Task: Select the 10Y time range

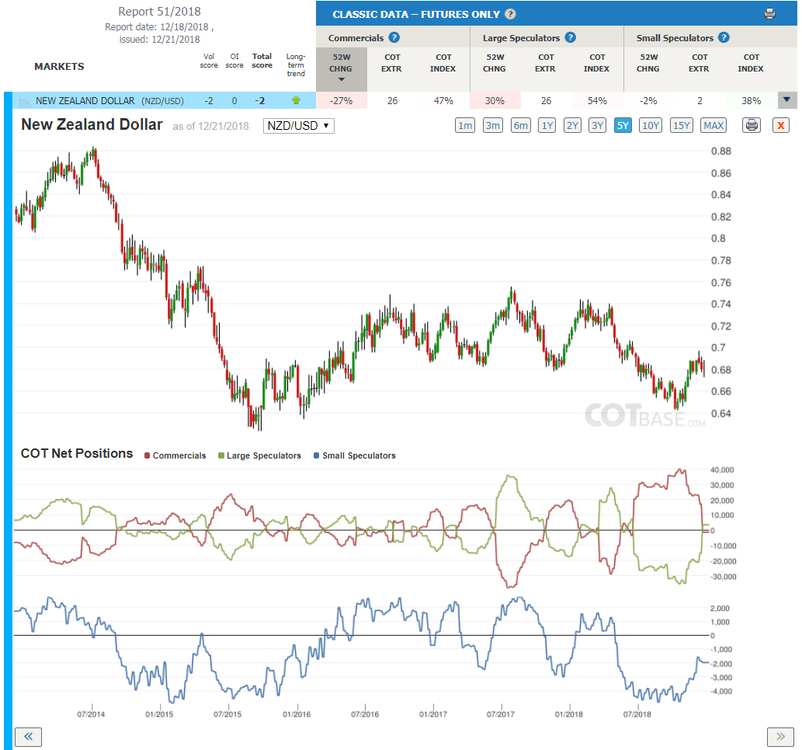Action: click(650, 125)
